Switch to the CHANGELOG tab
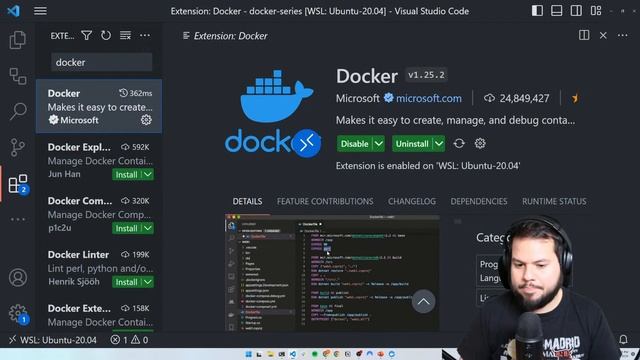The width and height of the screenshot is (640, 360). 412,201
